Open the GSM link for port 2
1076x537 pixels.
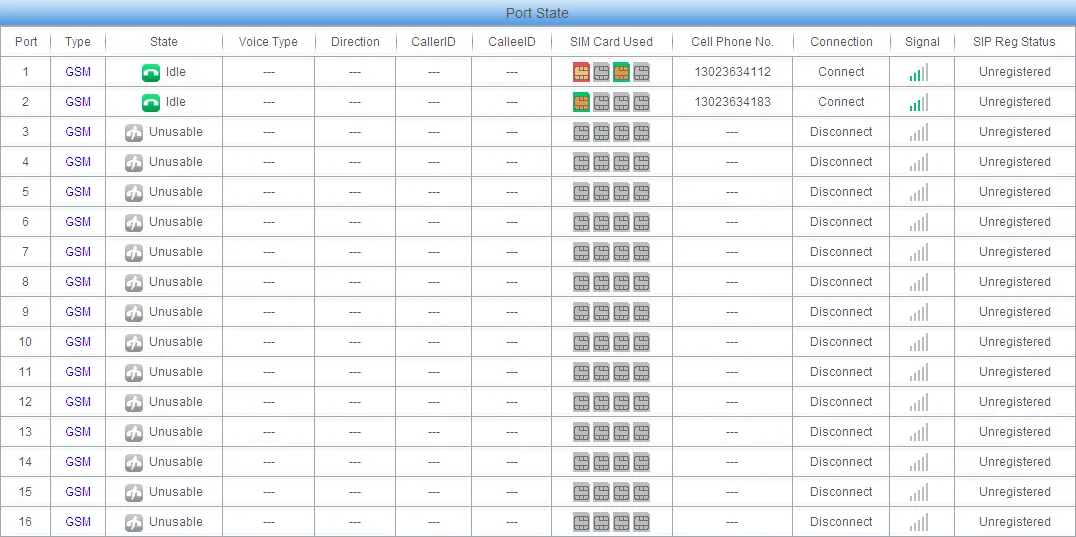pyautogui.click(x=78, y=102)
